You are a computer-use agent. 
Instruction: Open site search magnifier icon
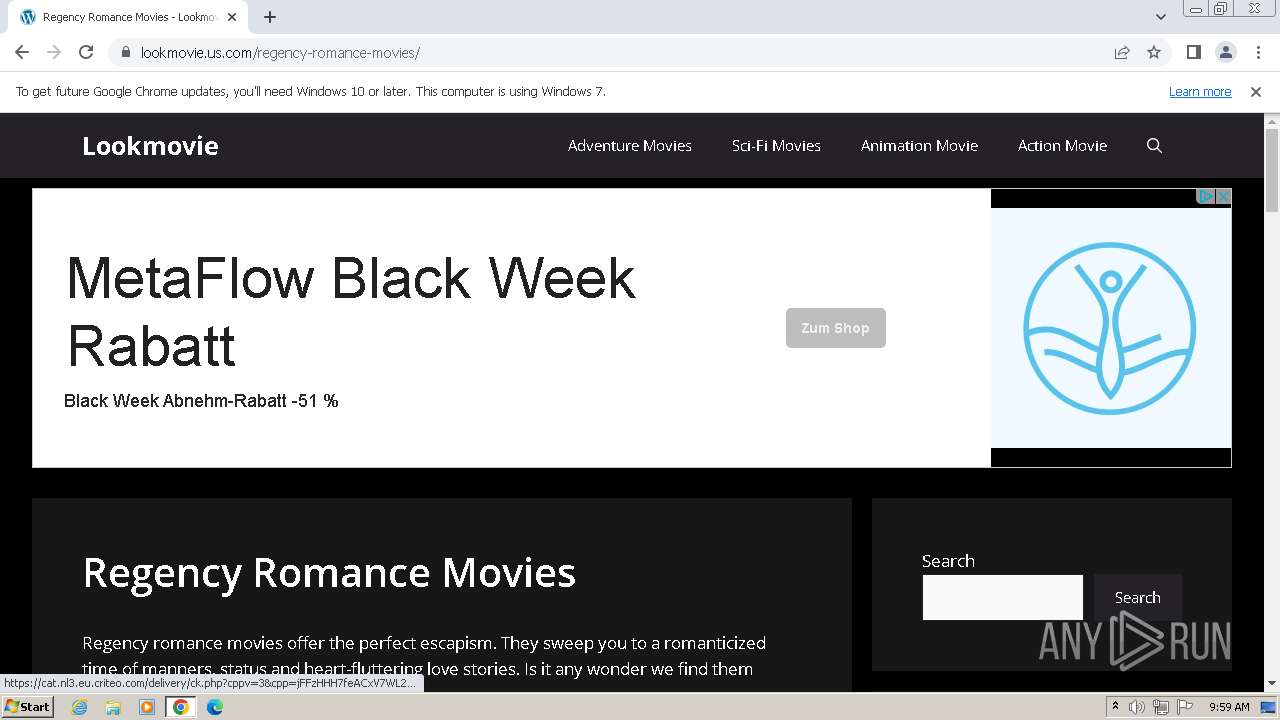1154,146
